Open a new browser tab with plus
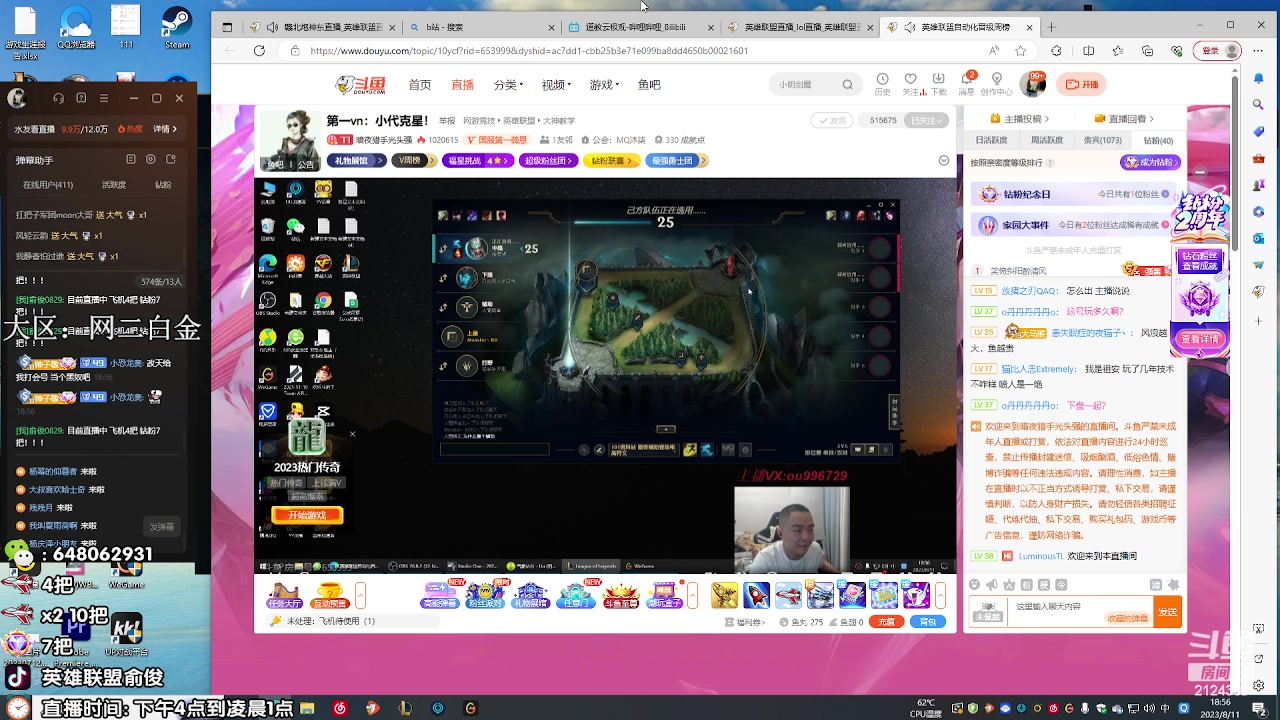This screenshot has height=720, width=1280. (1051, 27)
